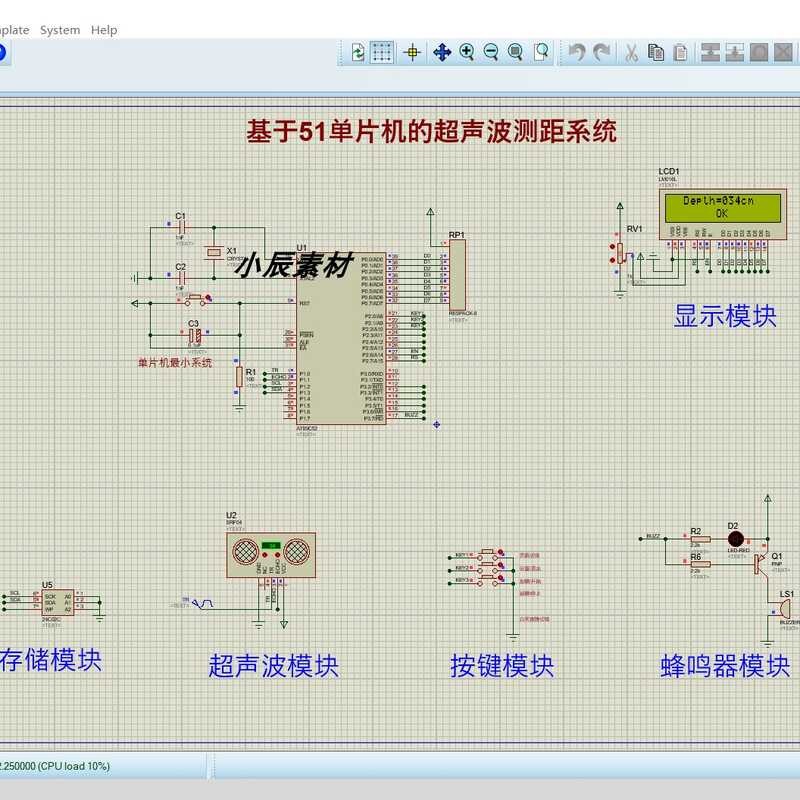
Task: Open the System menu
Action: coord(60,30)
